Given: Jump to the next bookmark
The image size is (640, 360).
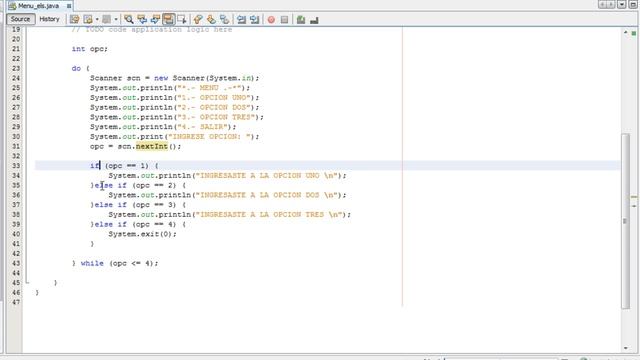Looking at the screenshot, I should point(211,19).
